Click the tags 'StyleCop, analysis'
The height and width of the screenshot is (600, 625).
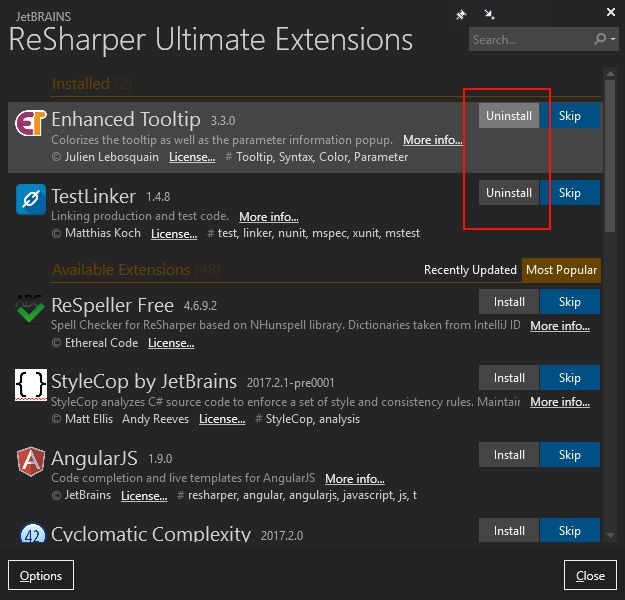[x=312, y=419]
